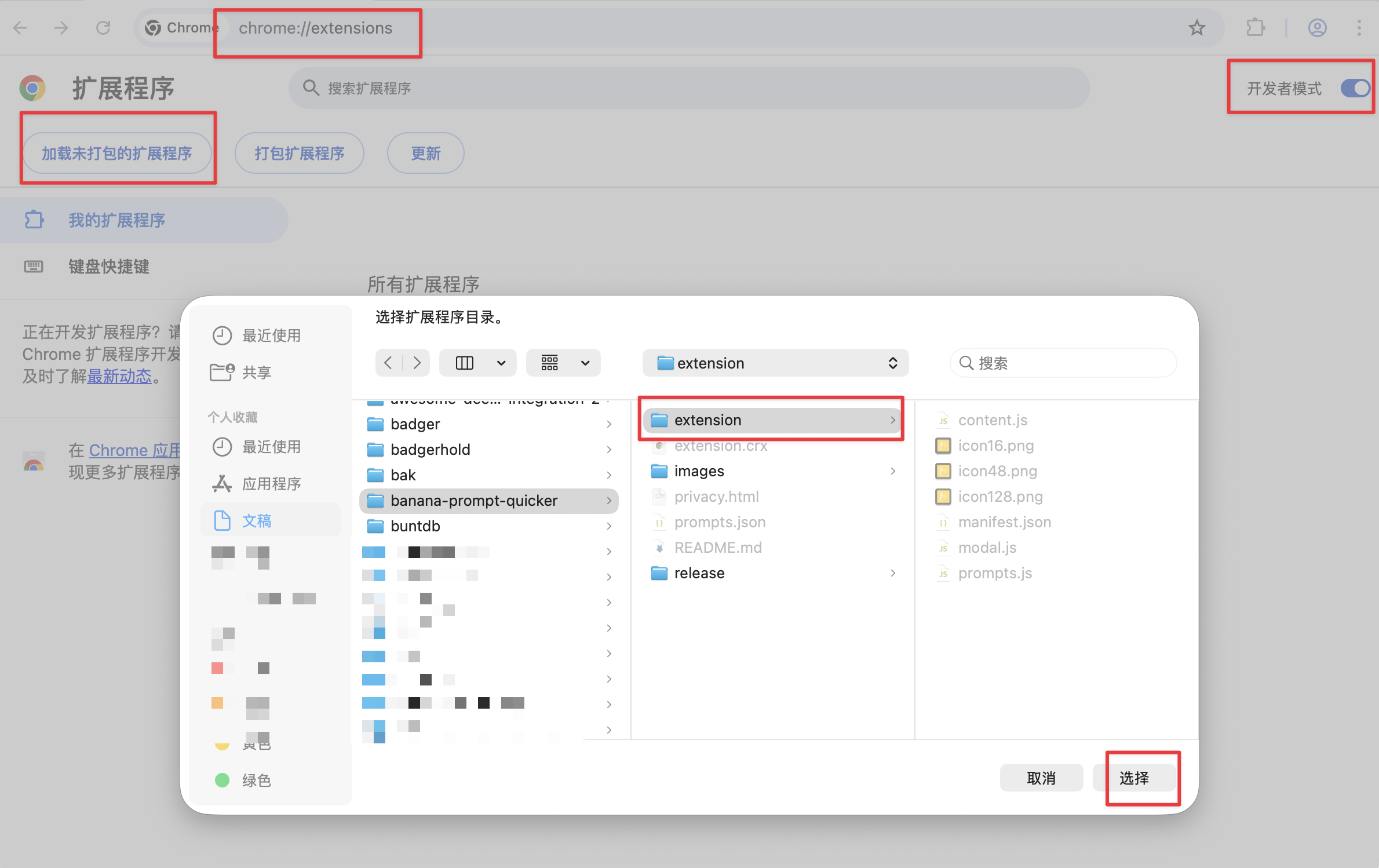Image resolution: width=1379 pixels, height=868 pixels.
Task: Click the 选择 select button
Action: click(1134, 778)
